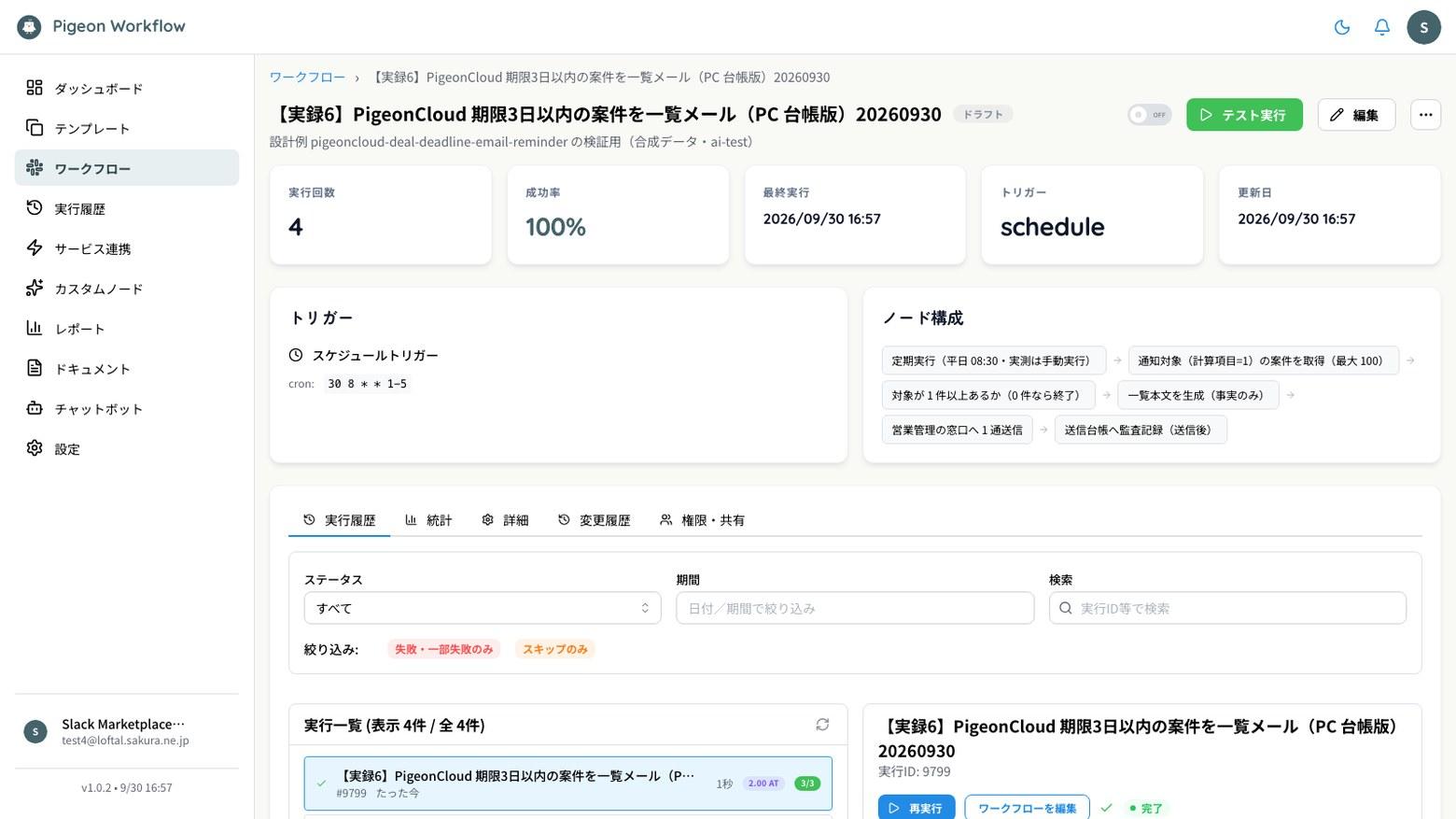Click the Pigeon Workflow logo icon
1456x819 pixels.
[29, 27]
